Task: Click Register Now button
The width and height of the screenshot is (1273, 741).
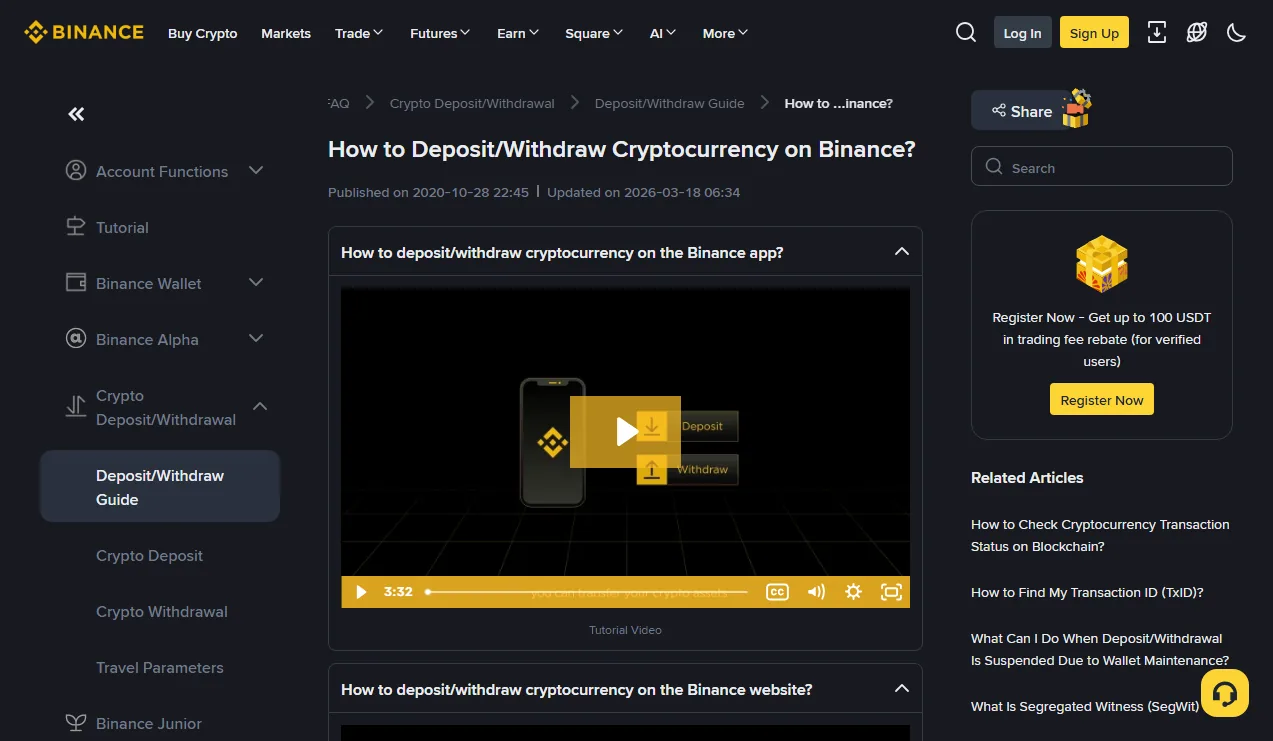Action: click(1101, 399)
